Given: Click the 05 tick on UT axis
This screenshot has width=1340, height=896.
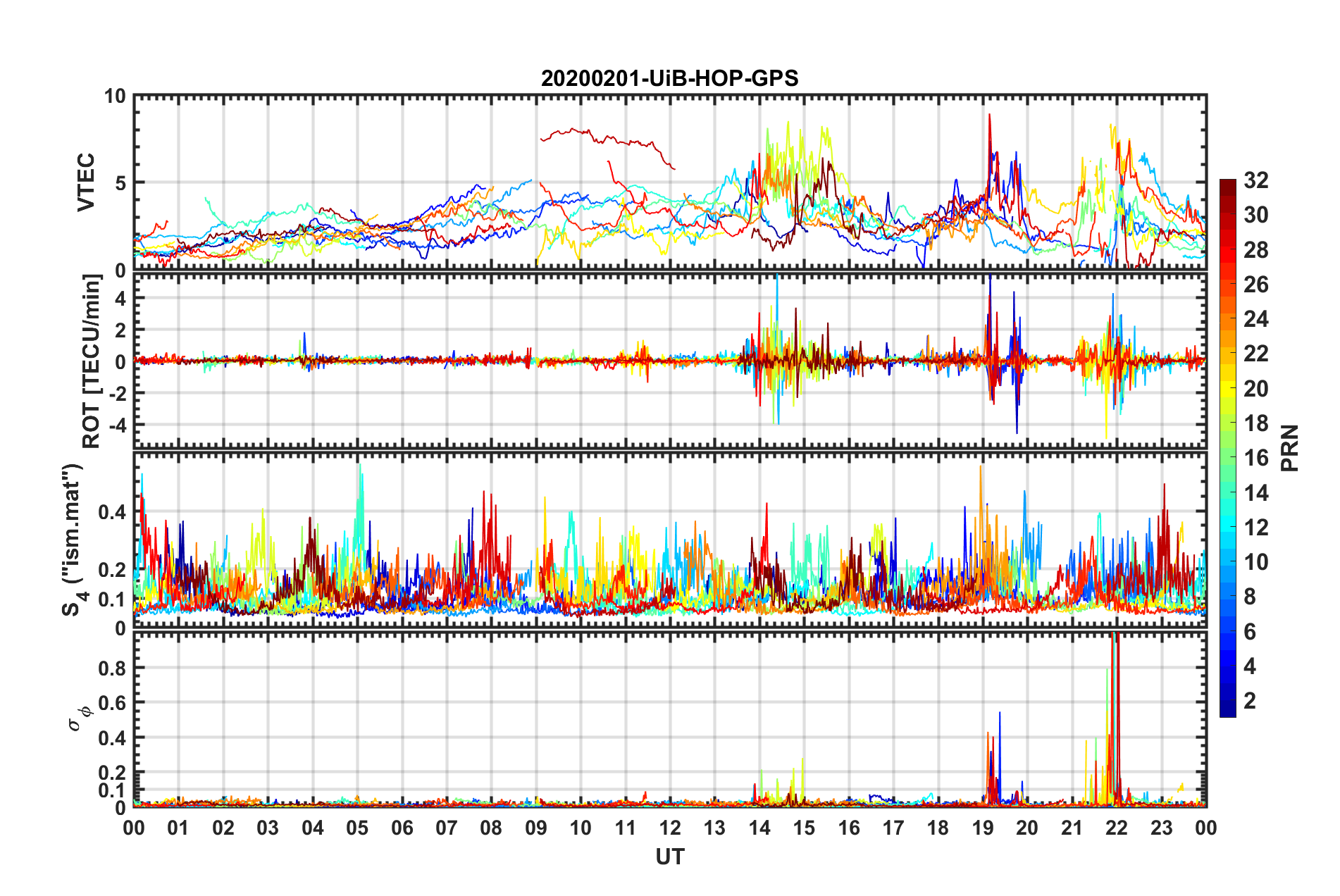Looking at the screenshot, I should click(x=357, y=828).
